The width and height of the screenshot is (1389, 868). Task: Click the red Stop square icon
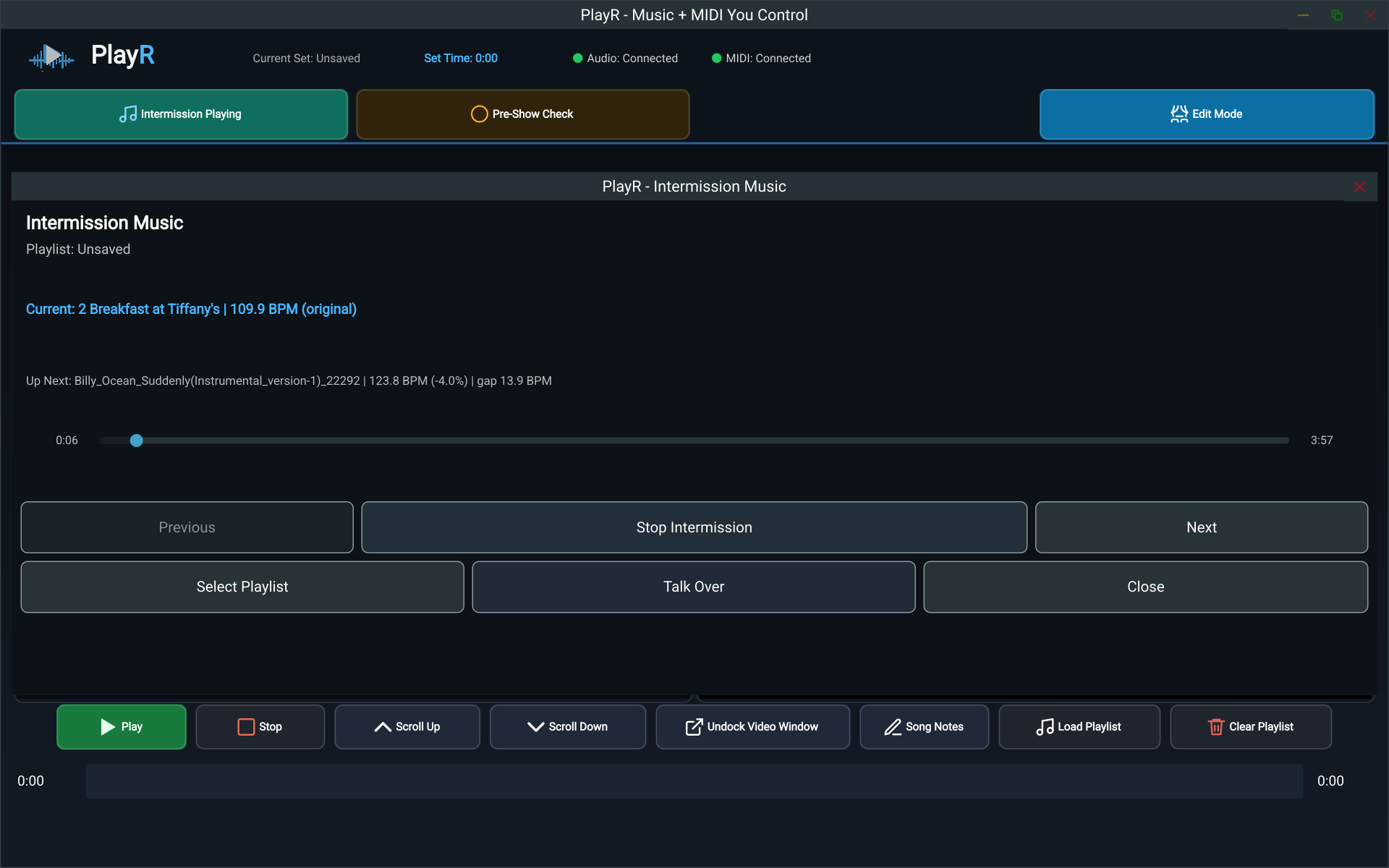coord(246,727)
